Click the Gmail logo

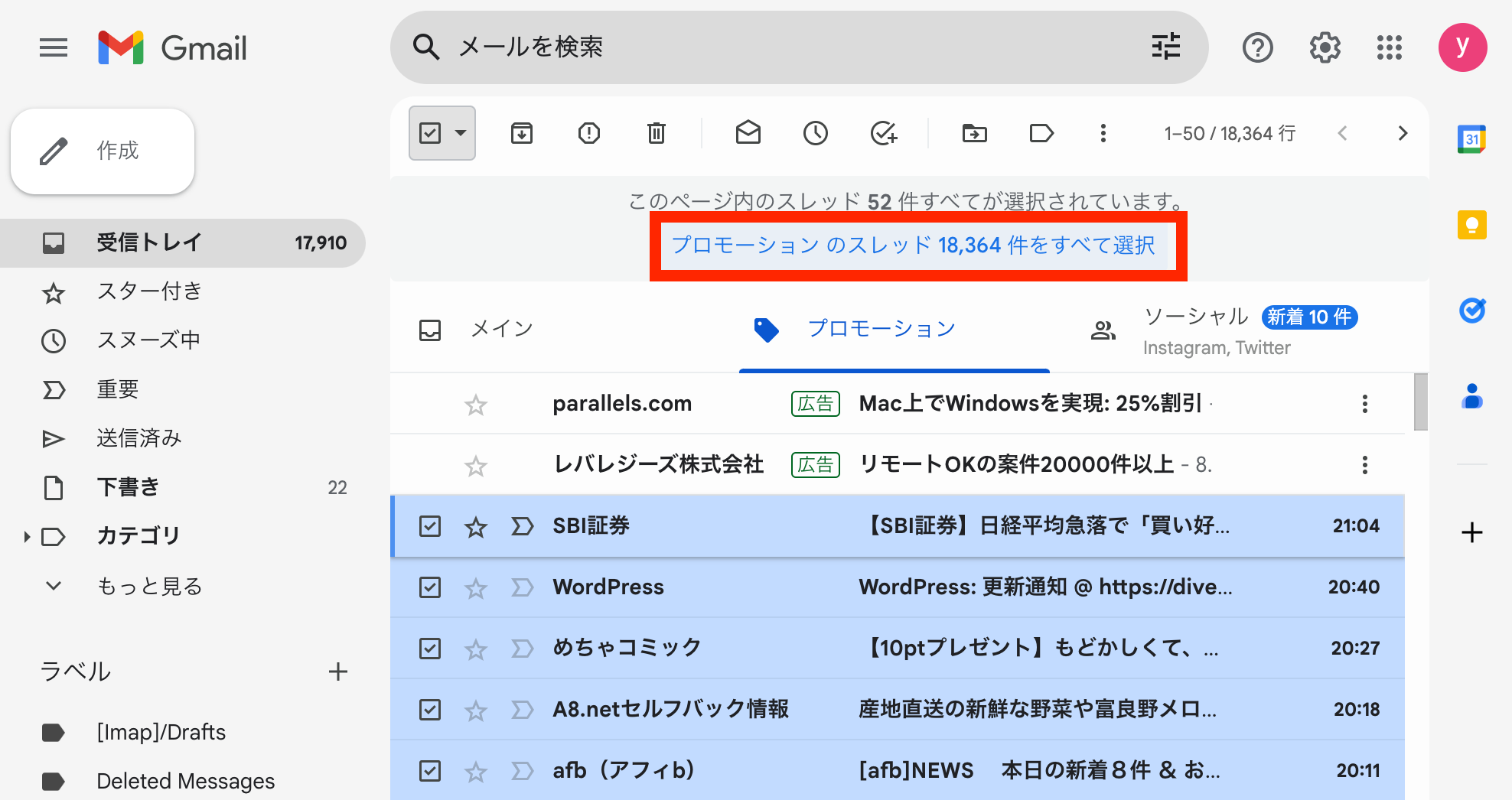click(x=173, y=48)
